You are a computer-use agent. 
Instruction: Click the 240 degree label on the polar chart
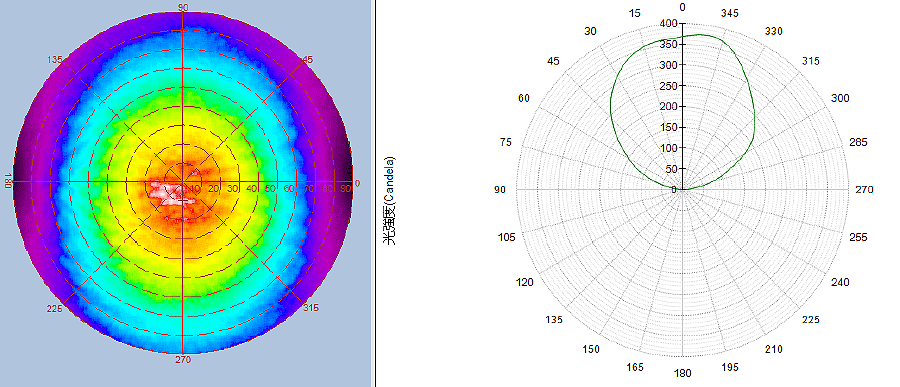tap(841, 282)
